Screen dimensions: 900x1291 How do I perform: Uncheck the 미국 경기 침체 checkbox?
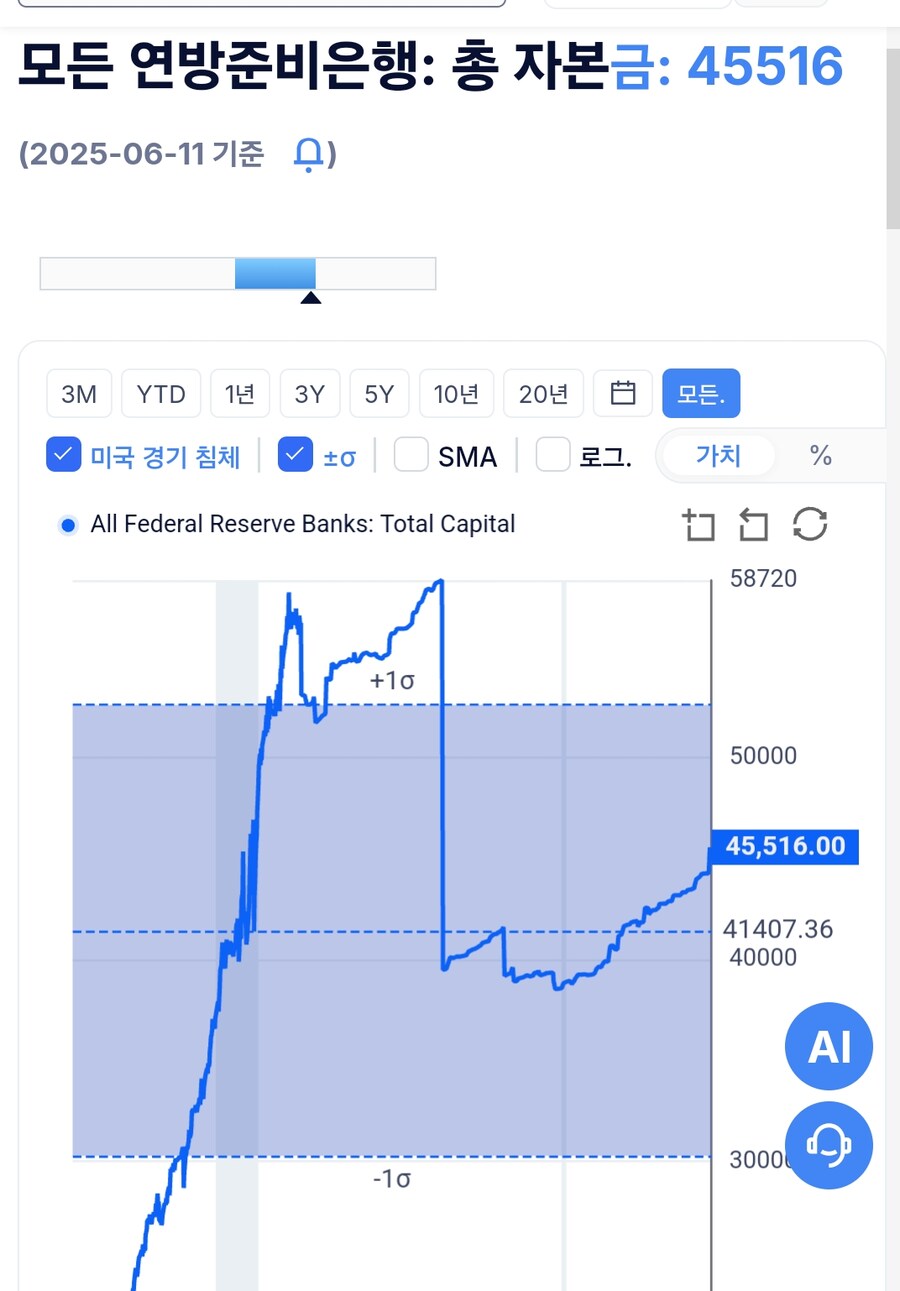click(64, 455)
